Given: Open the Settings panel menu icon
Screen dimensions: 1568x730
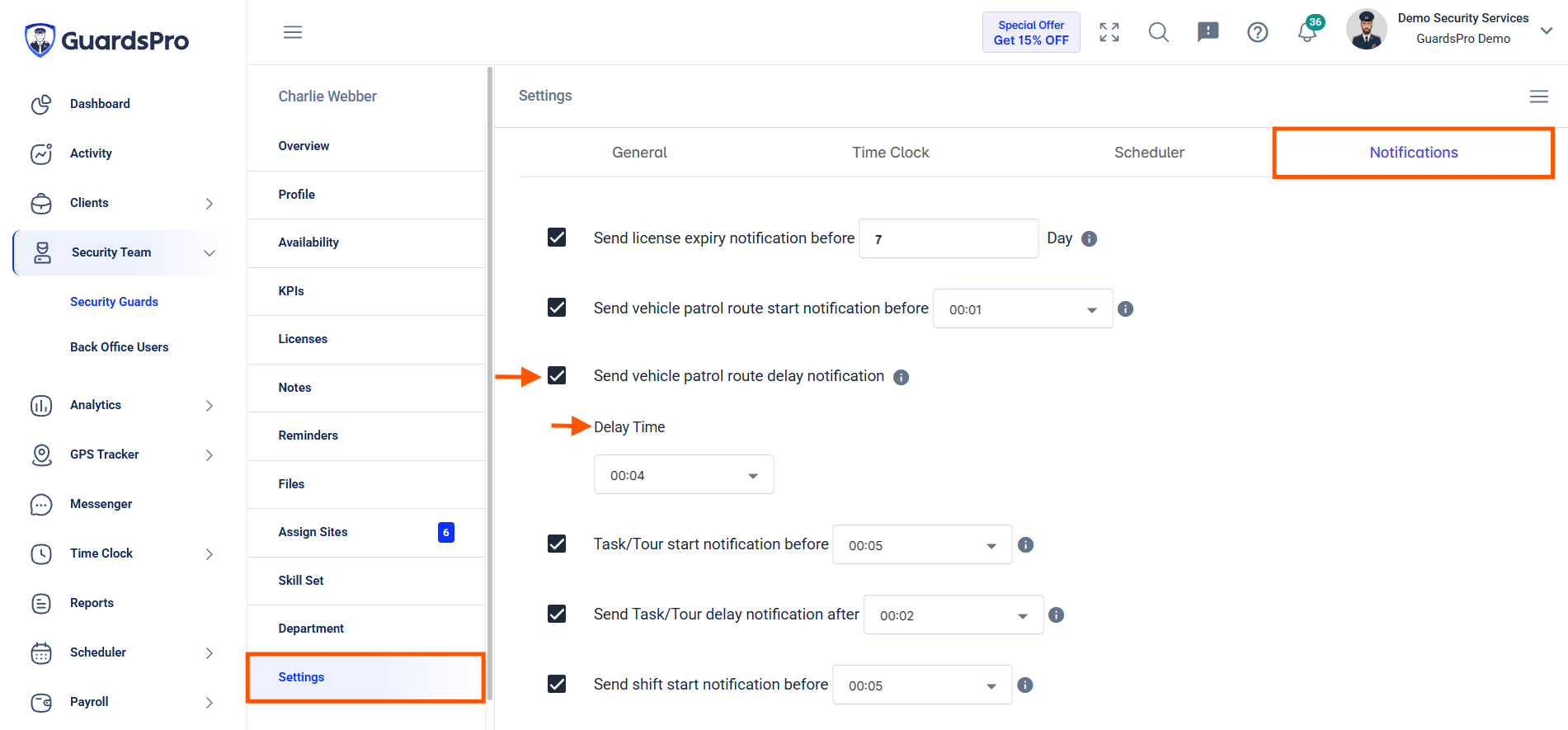Looking at the screenshot, I should pos(1539,97).
